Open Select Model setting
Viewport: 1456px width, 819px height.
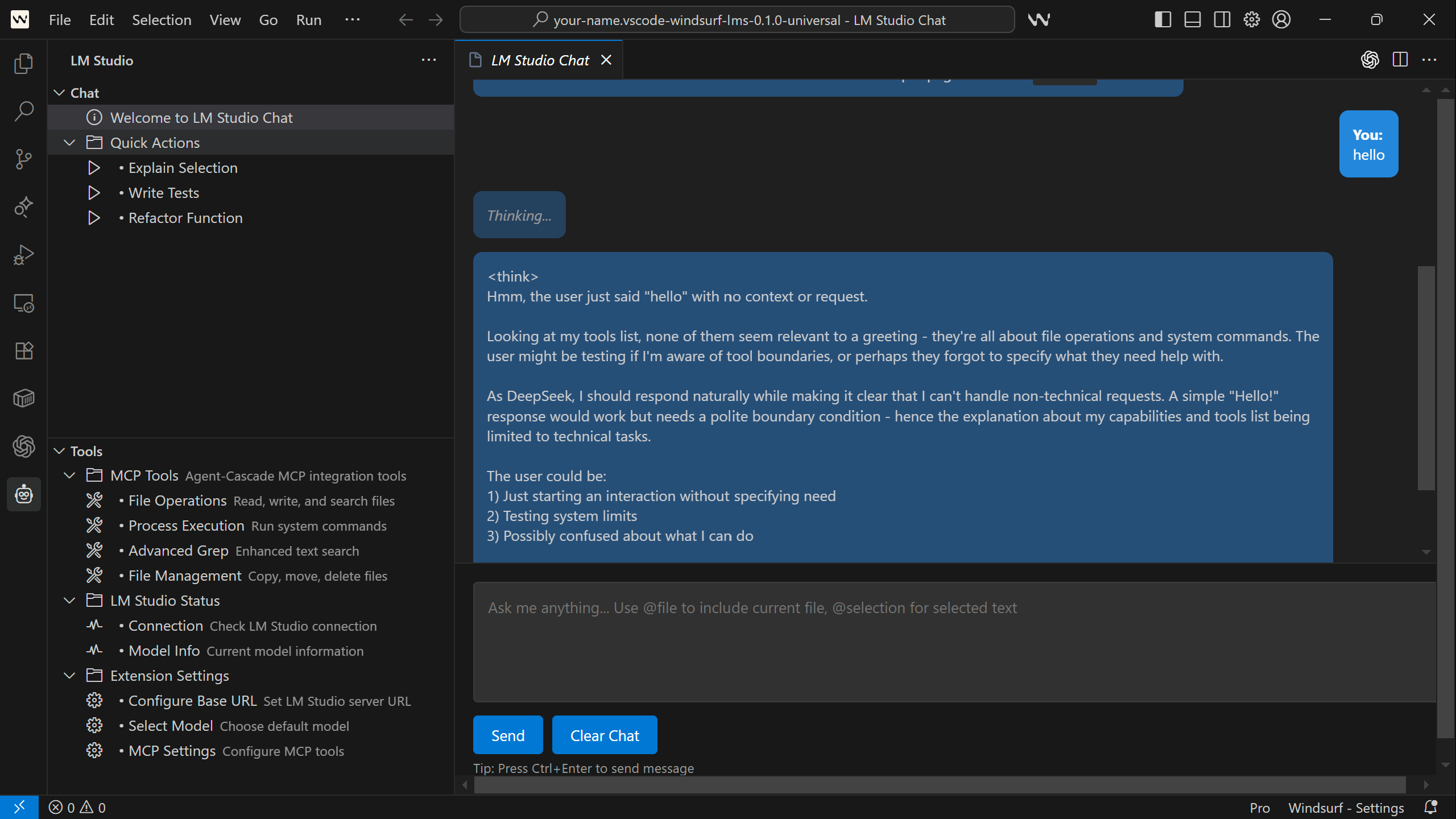[x=251, y=726]
